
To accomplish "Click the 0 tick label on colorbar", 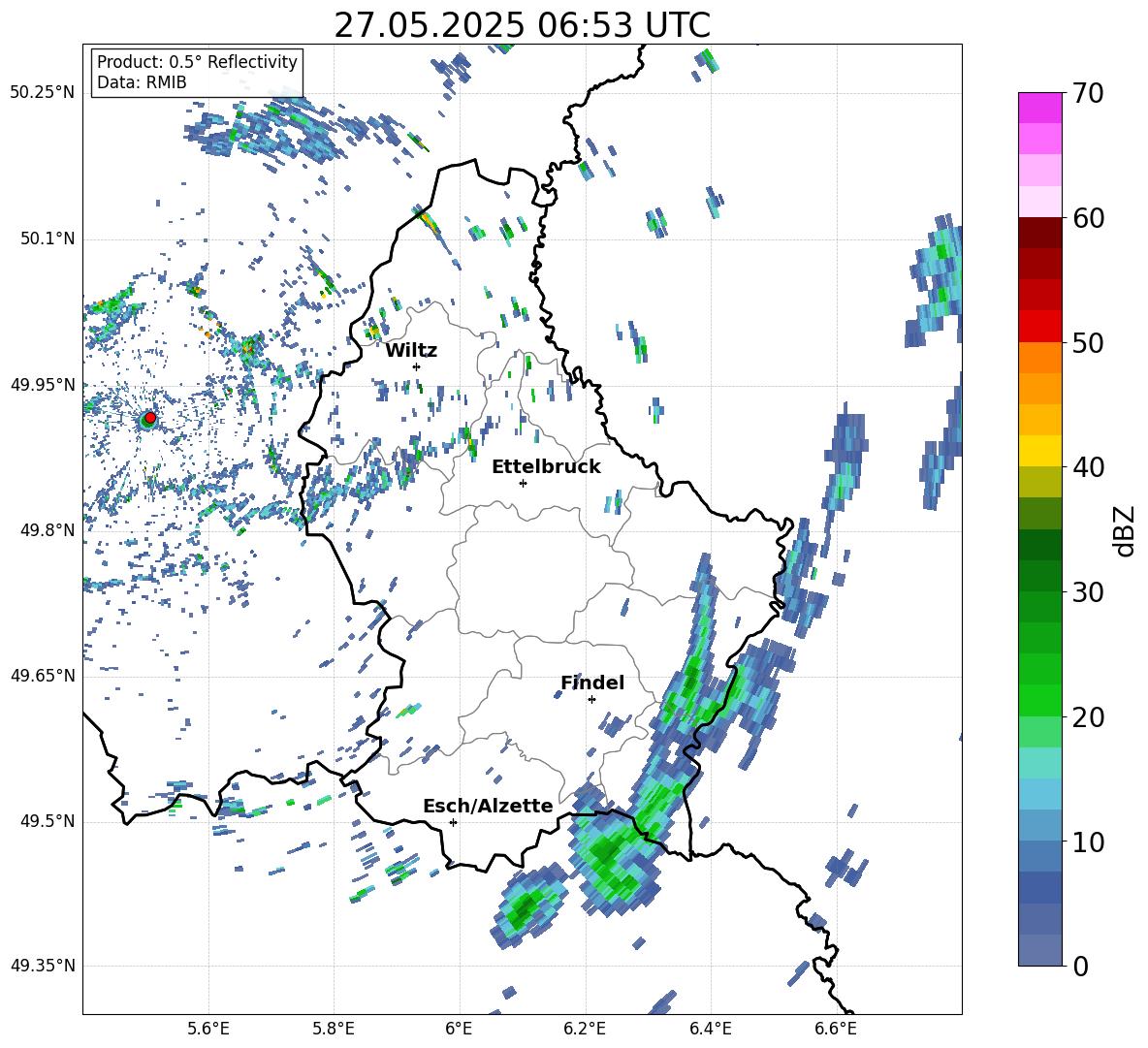I will click(1080, 967).
